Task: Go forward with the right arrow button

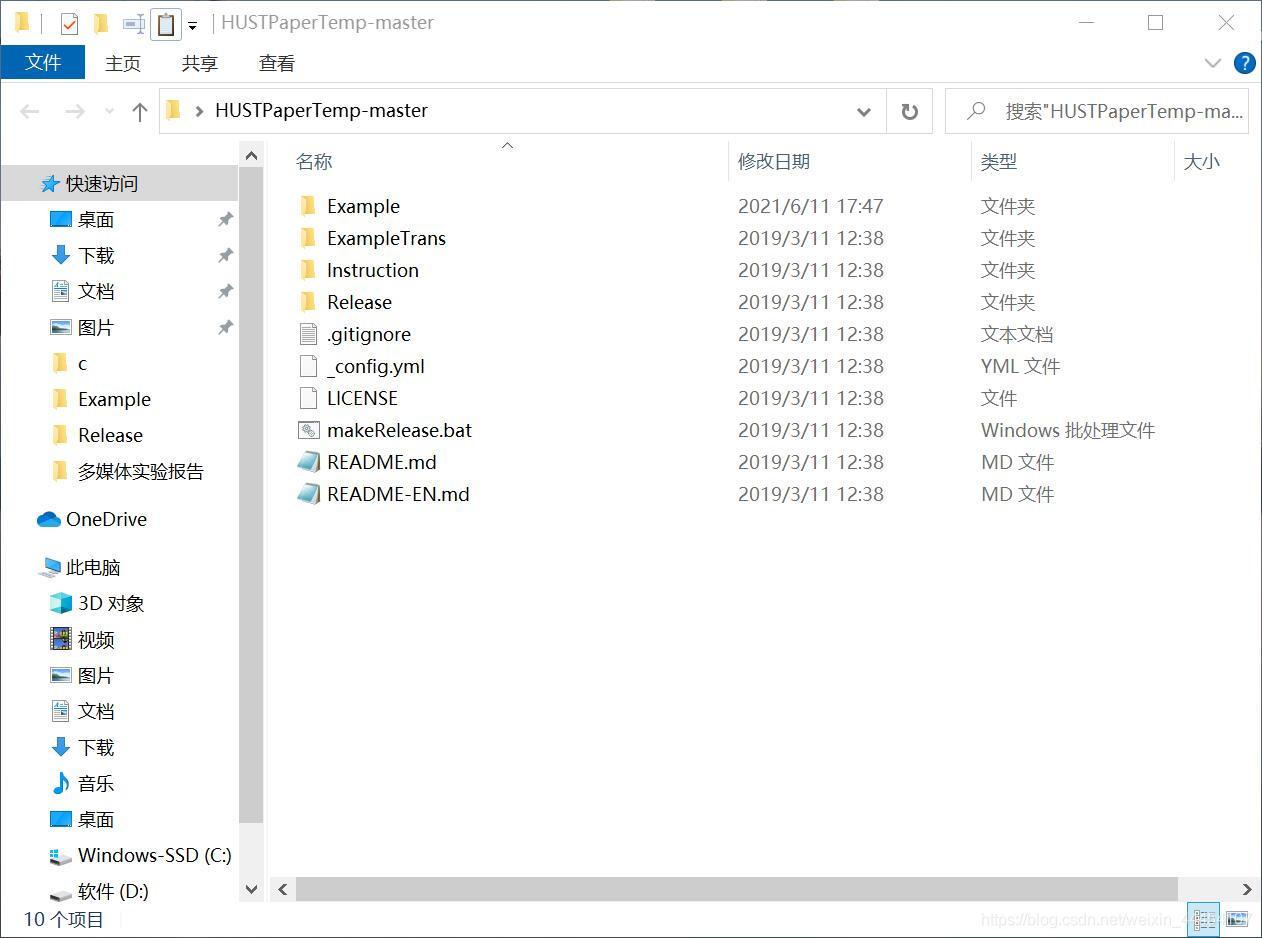Action: [75, 111]
